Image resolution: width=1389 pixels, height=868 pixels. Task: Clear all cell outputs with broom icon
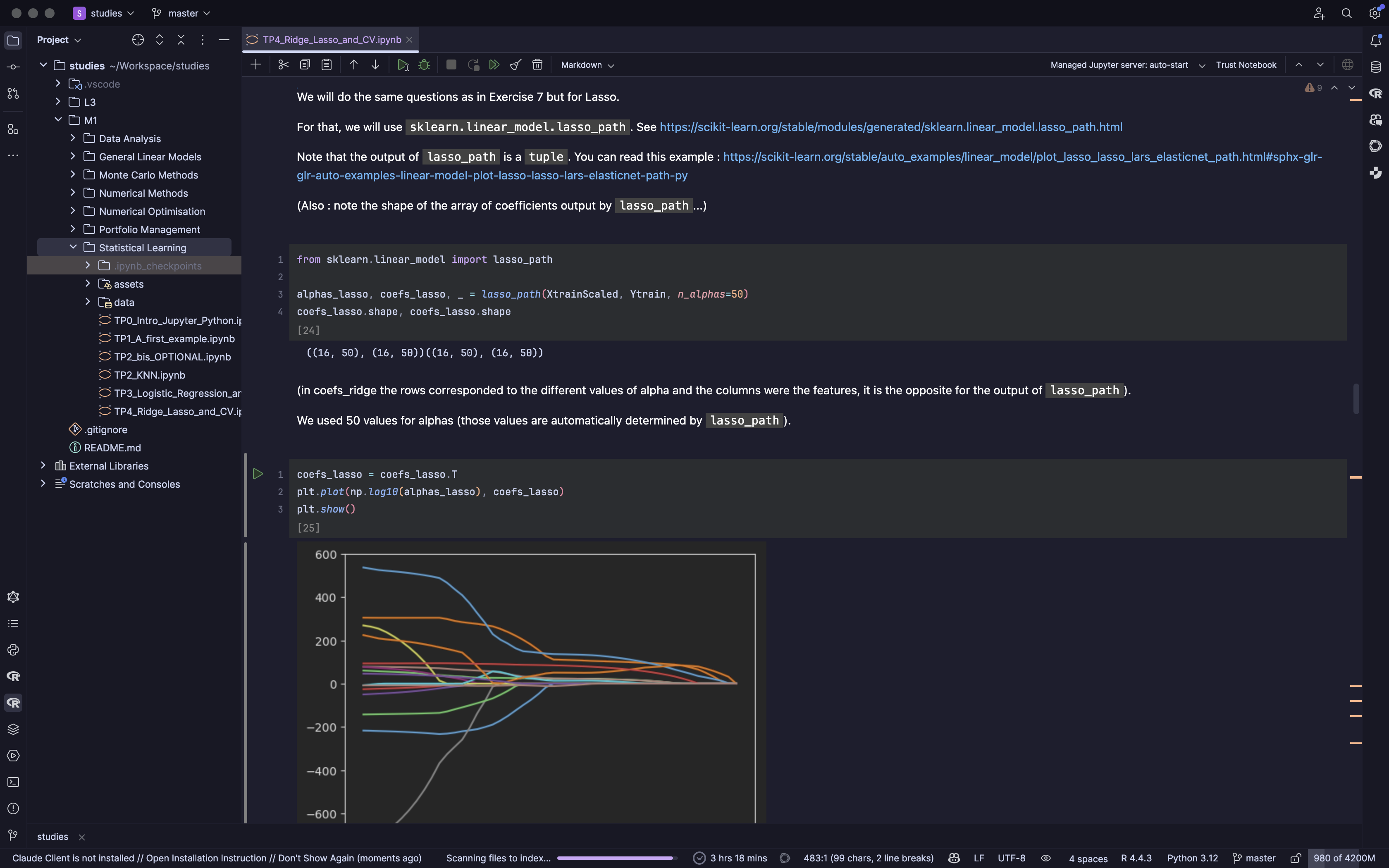coord(515,65)
